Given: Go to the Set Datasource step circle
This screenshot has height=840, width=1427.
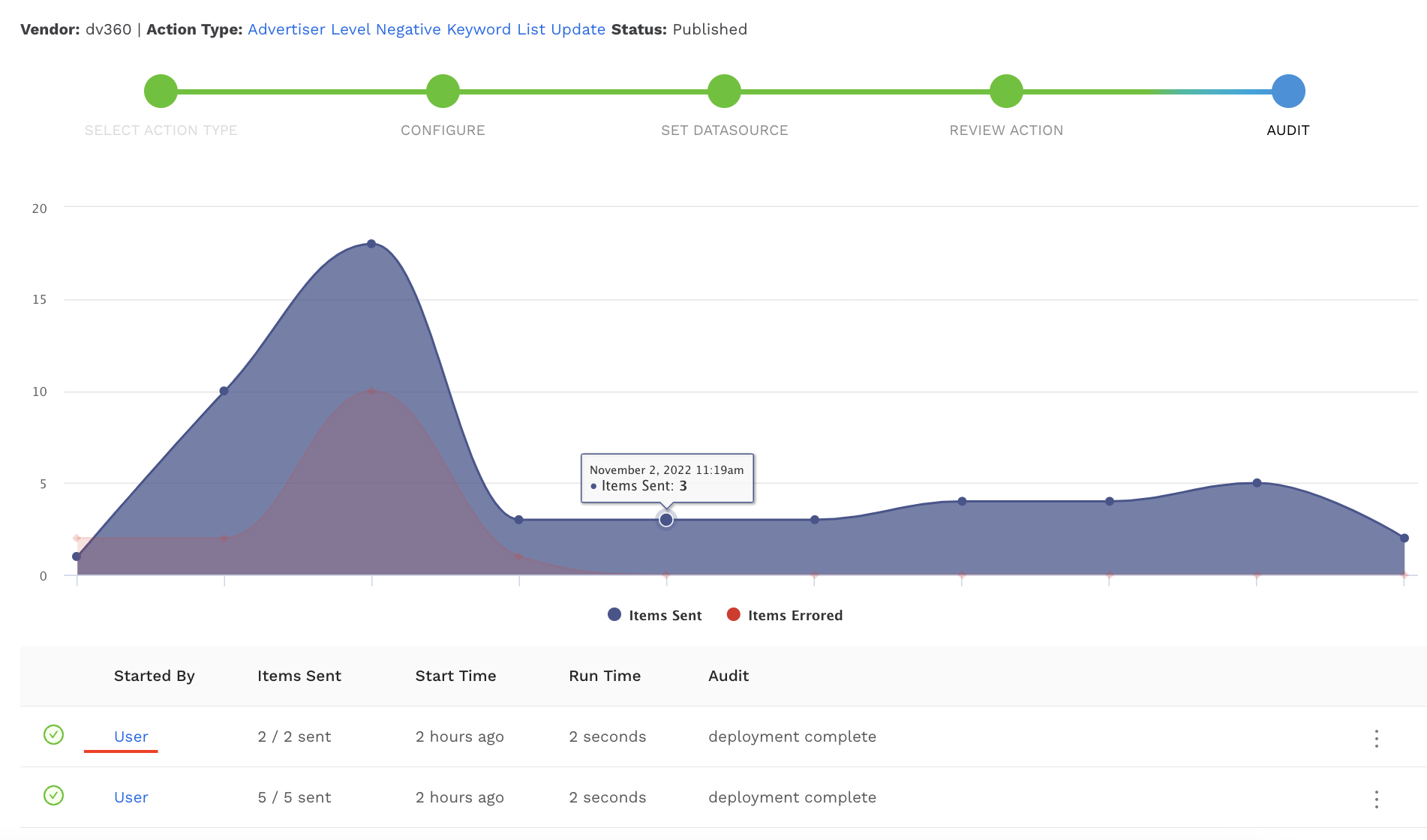Looking at the screenshot, I should 724,91.
